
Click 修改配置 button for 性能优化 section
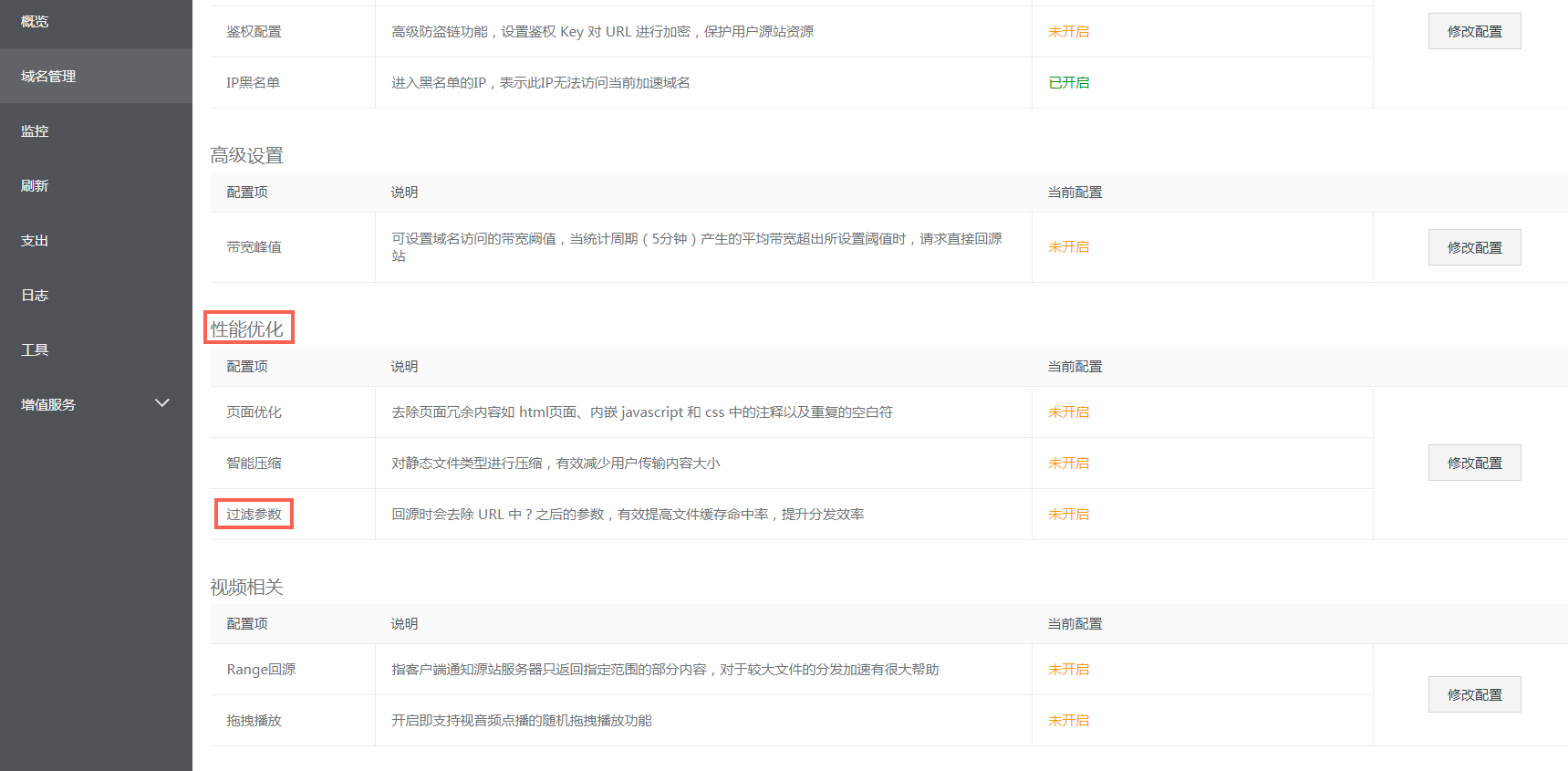tap(1474, 463)
